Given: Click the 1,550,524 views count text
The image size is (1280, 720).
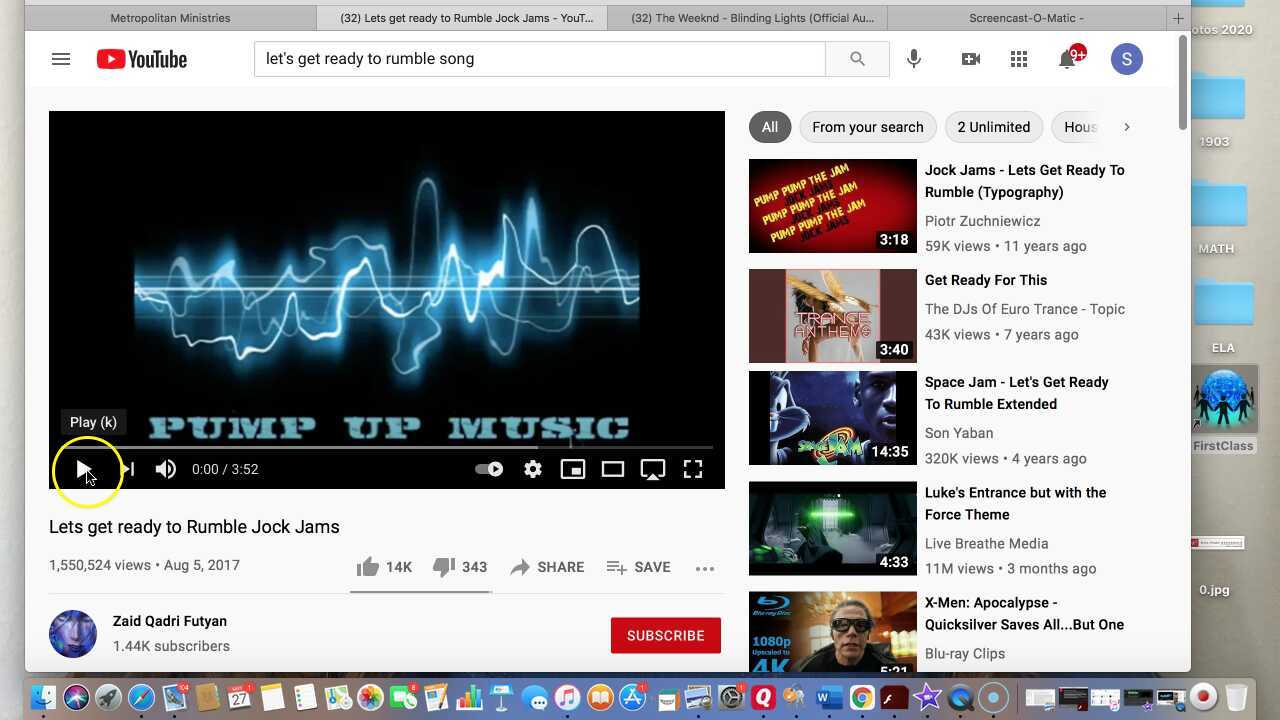Looking at the screenshot, I should pyautogui.click(x=100, y=565).
